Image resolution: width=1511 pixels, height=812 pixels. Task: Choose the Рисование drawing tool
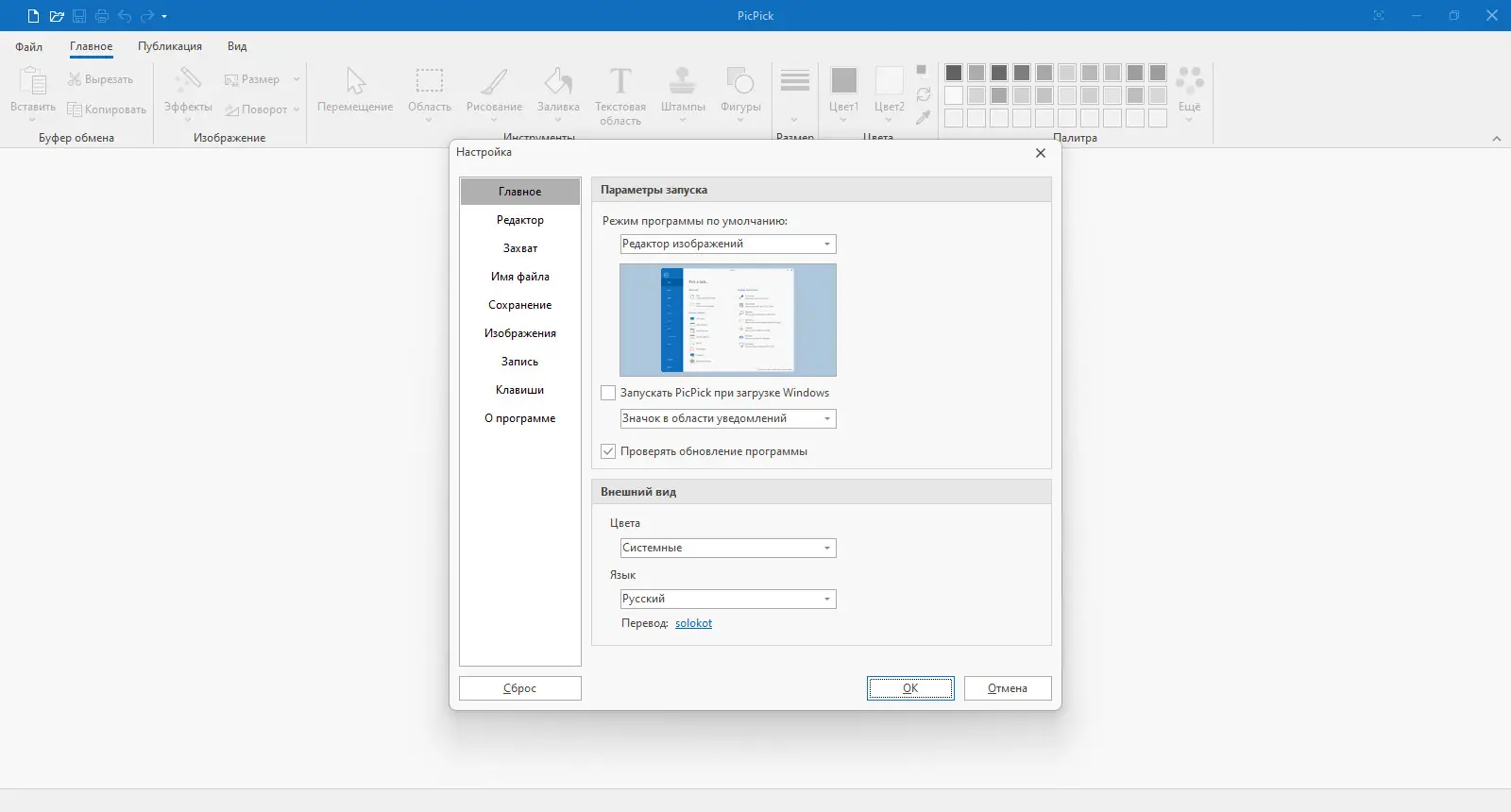pyautogui.click(x=494, y=94)
